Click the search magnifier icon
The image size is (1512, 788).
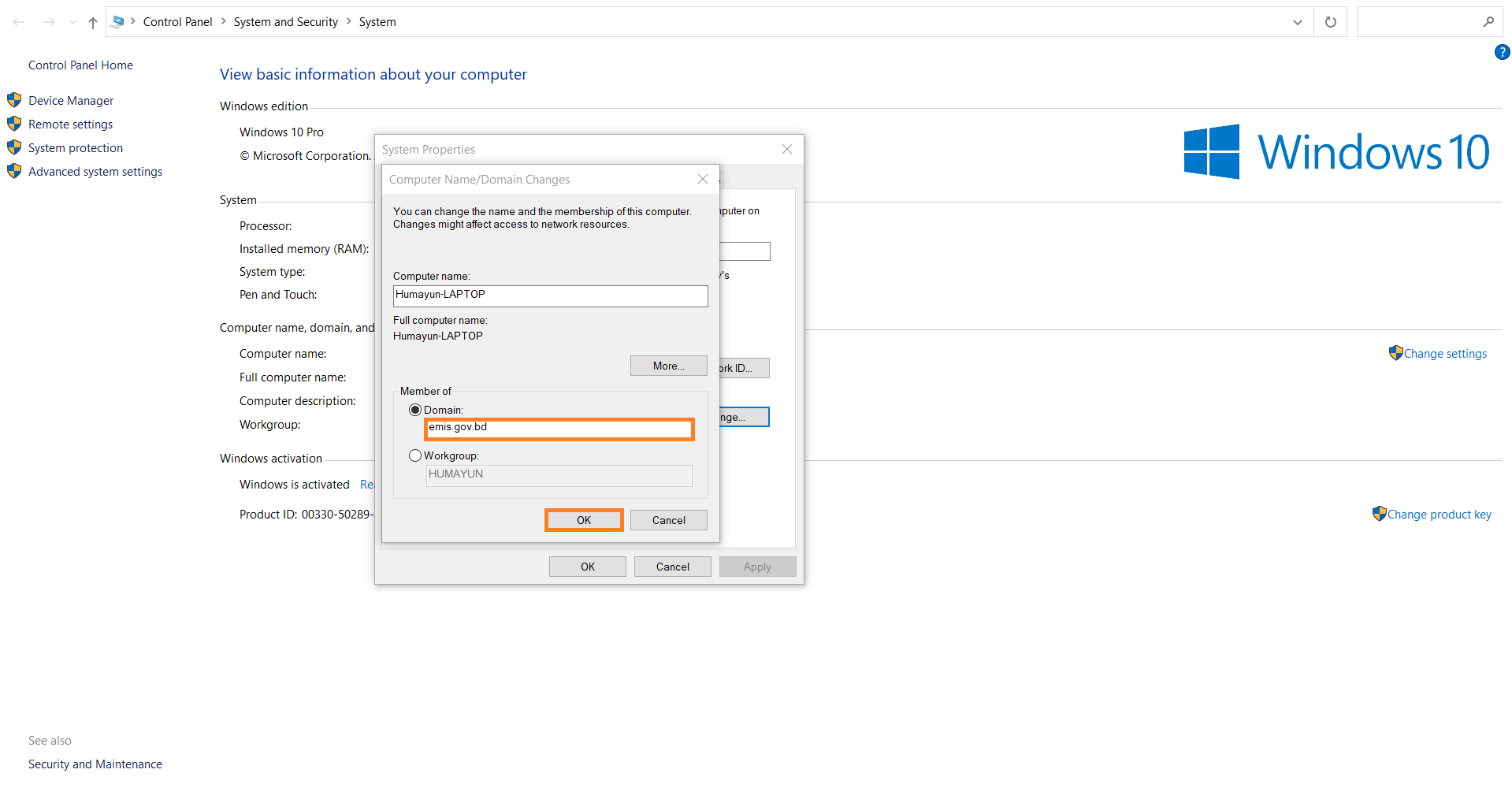[x=1488, y=22]
